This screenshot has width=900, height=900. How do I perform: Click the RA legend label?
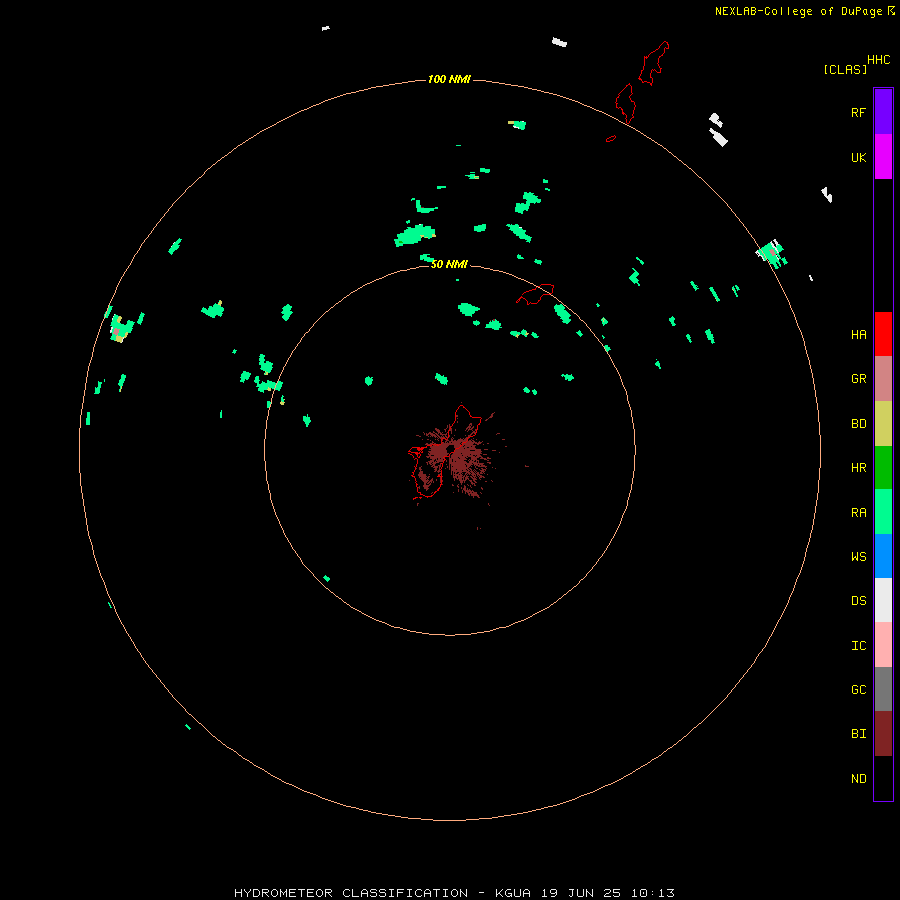tap(858, 513)
